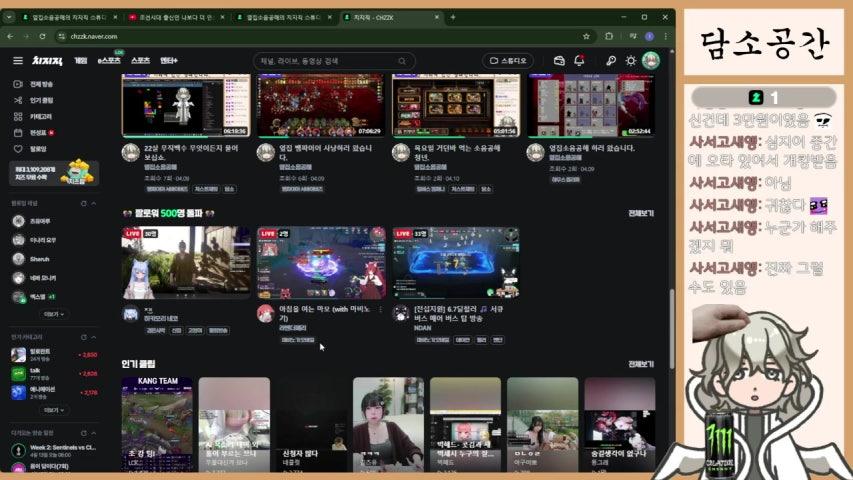Select the e스포츠 navigation tab
The image size is (853, 480).
(x=108, y=61)
